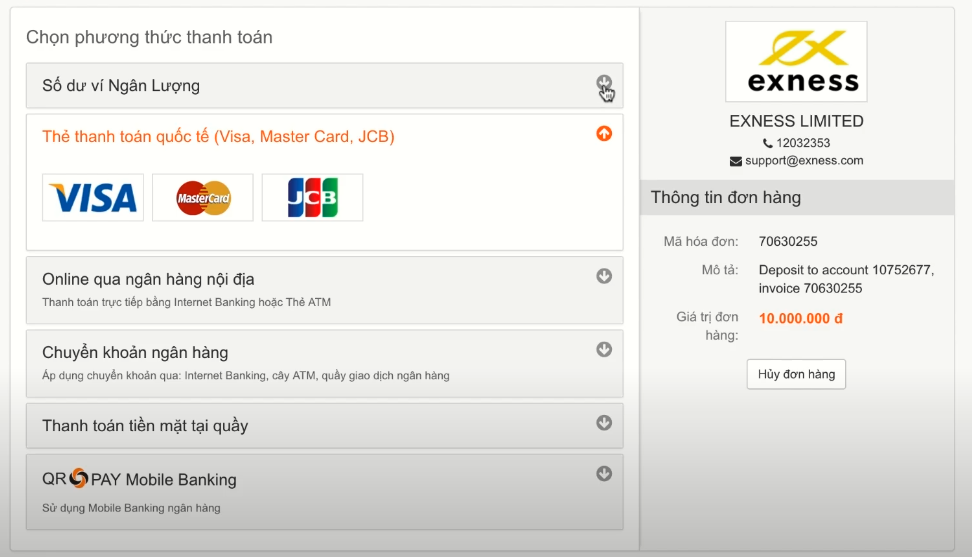Pick the JCB card logo
The image size is (972, 557).
point(312,198)
